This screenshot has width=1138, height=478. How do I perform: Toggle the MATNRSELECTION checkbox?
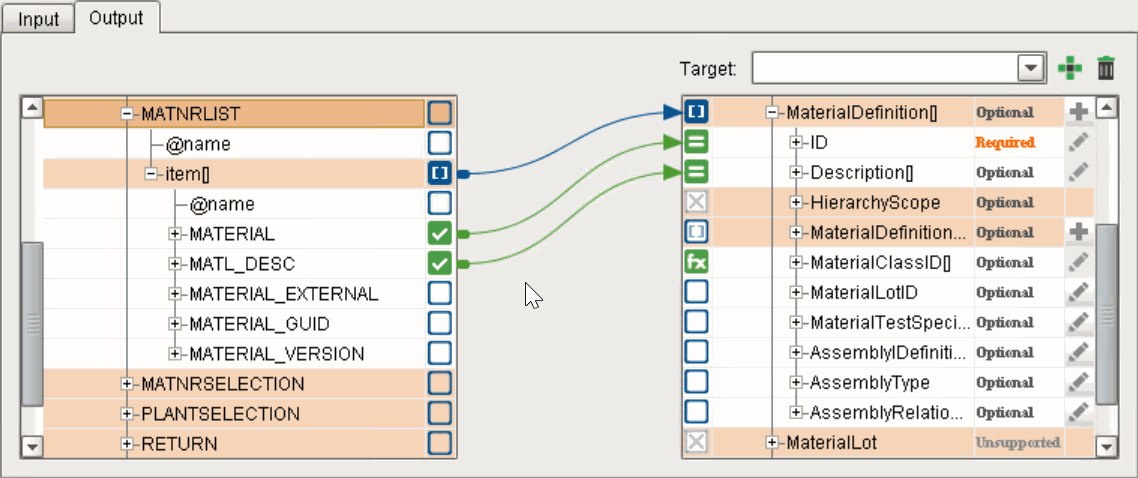pyautogui.click(x=440, y=383)
